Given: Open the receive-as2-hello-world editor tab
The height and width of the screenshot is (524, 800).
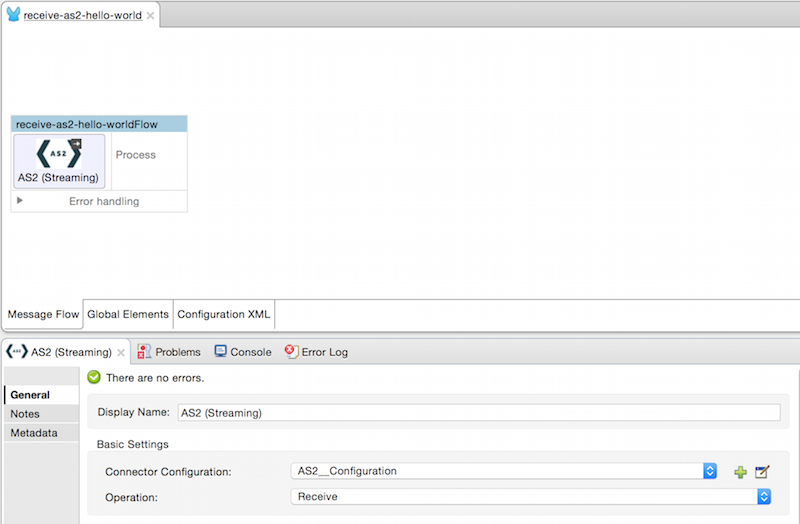Looking at the screenshot, I should coord(83,15).
